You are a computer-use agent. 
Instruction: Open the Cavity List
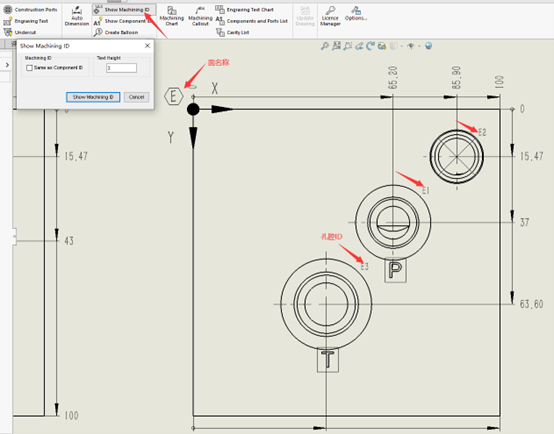pyautogui.click(x=232, y=33)
